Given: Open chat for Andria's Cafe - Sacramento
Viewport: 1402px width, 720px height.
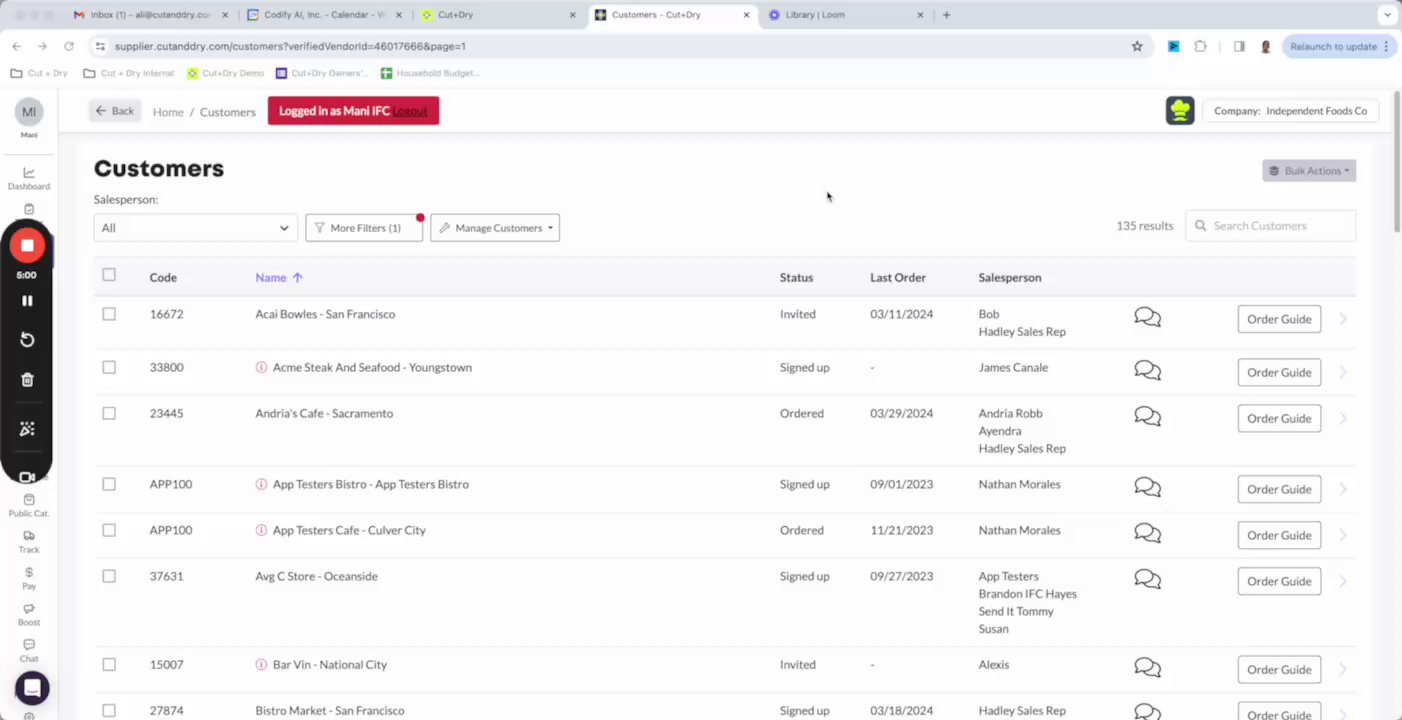Looking at the screenshot, I should [1148, 416].
